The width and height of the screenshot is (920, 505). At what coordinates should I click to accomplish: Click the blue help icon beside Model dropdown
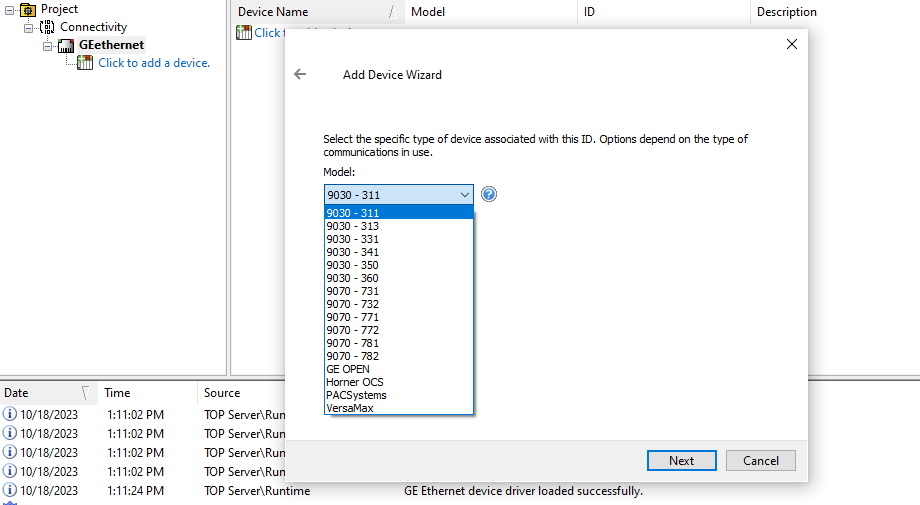489,194
